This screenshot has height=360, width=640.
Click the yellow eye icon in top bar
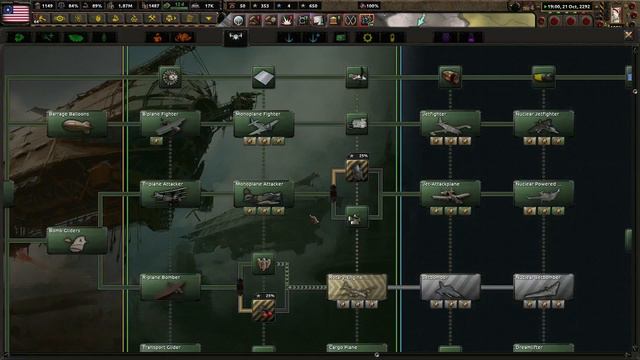coord(60,19)
